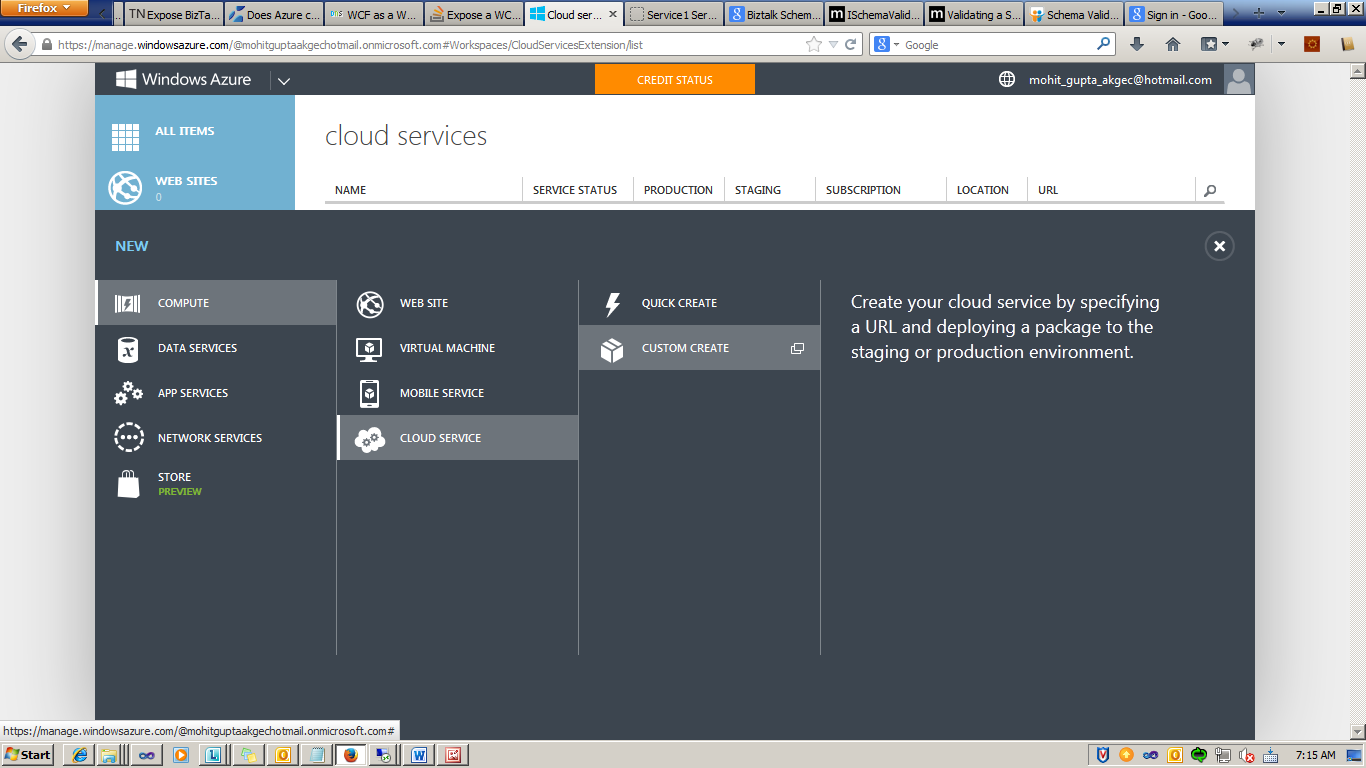Go to Firefox home page icon

tap(1173, 45)
